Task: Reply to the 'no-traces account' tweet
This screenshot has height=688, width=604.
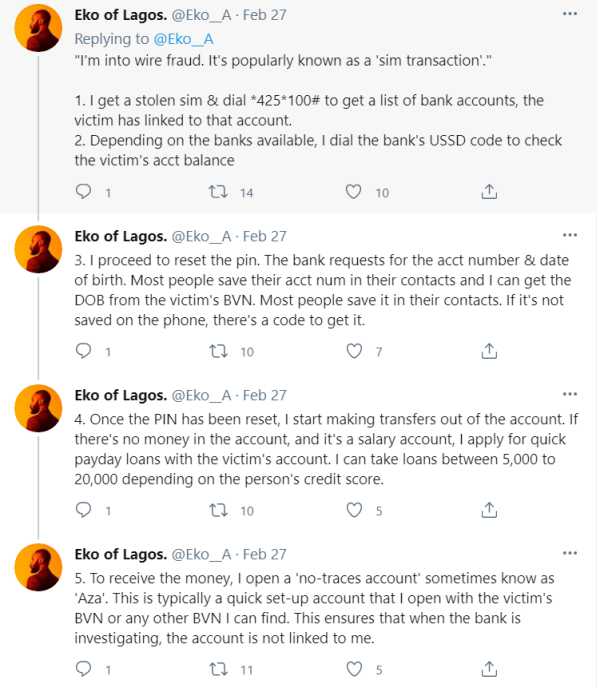Action: (x=84, y=669)
